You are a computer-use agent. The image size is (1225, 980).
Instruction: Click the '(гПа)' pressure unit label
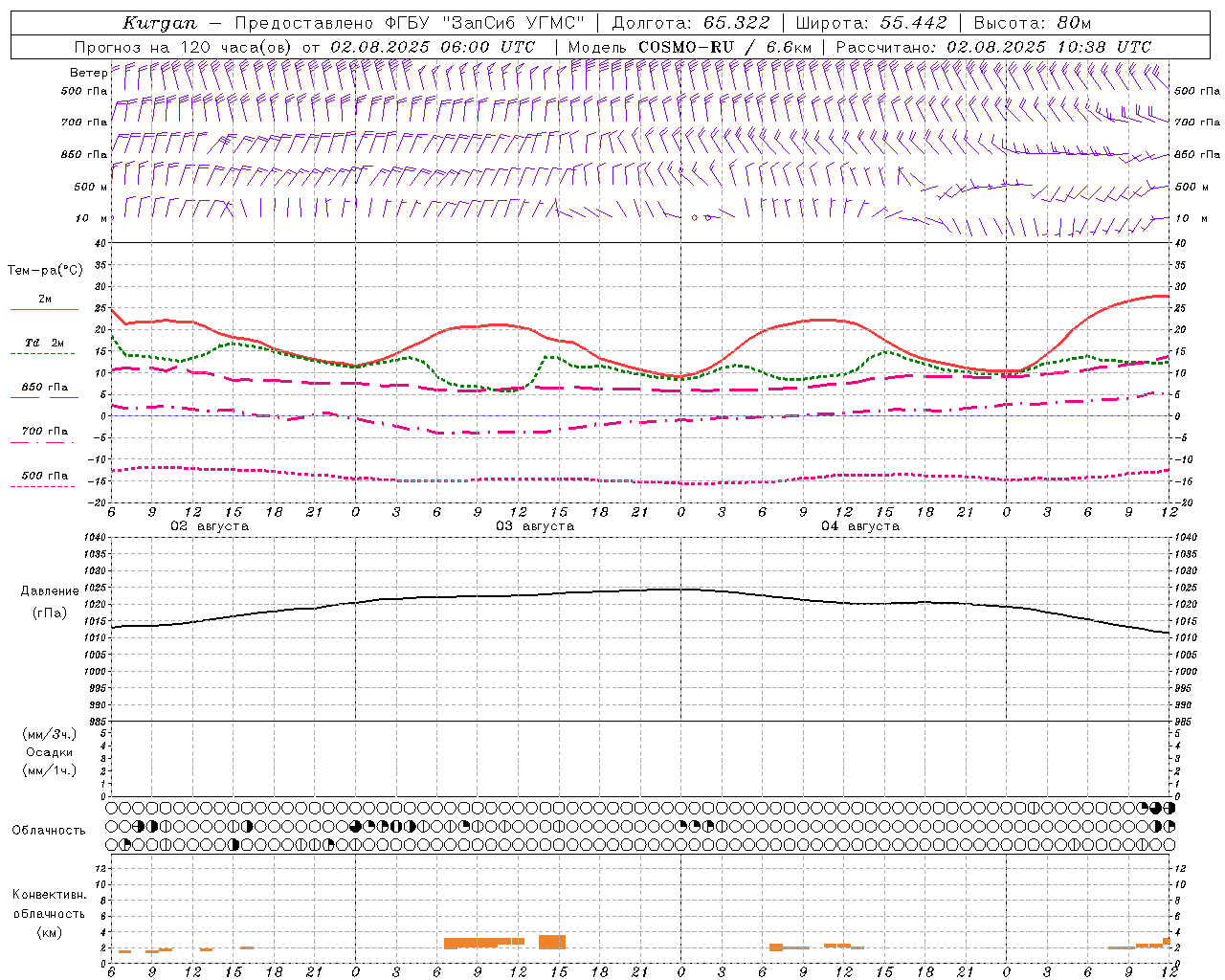pyautogui.click(x=50, y=613)
